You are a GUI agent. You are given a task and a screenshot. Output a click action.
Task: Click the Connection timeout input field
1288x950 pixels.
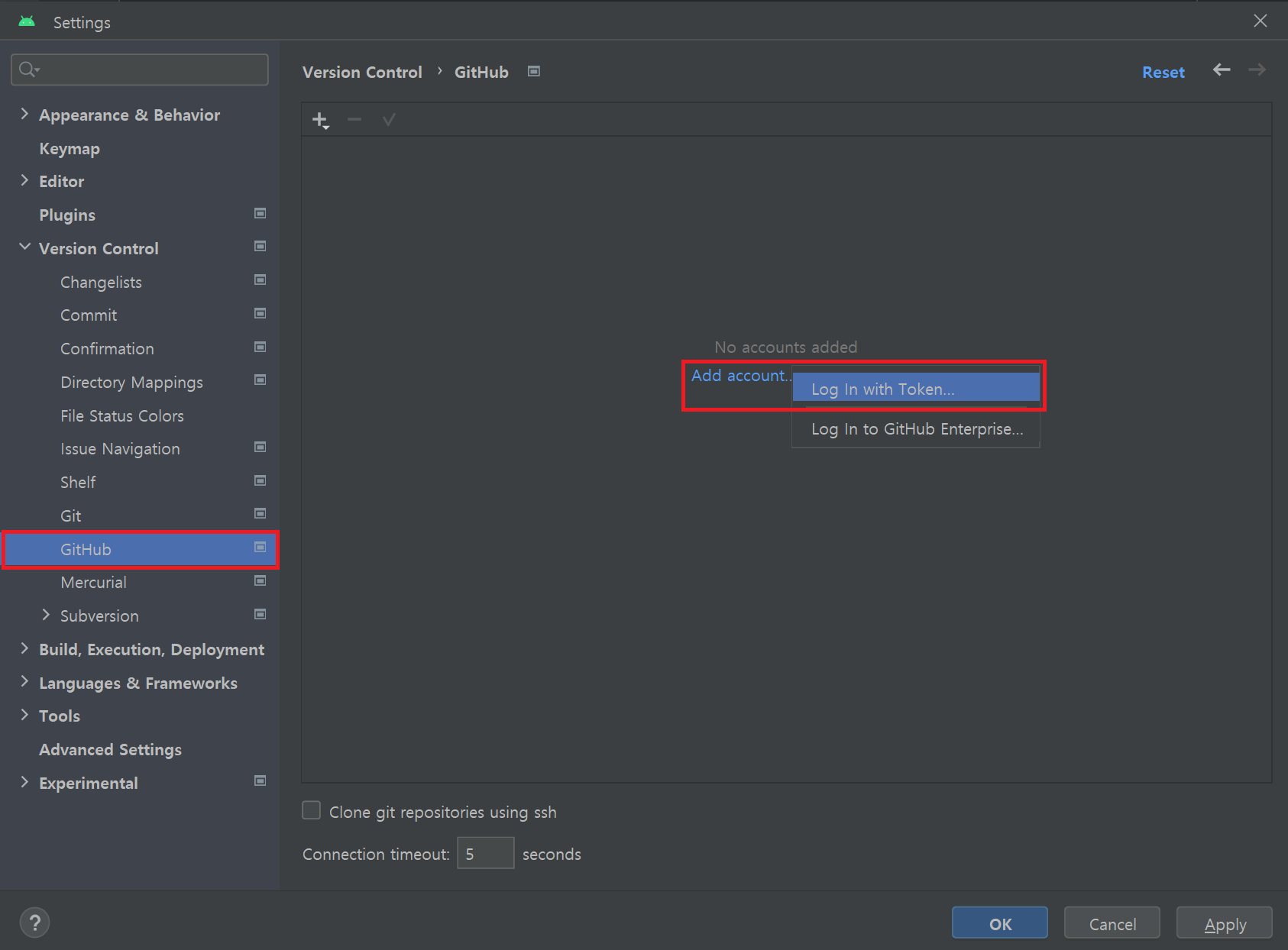[486, 853]
